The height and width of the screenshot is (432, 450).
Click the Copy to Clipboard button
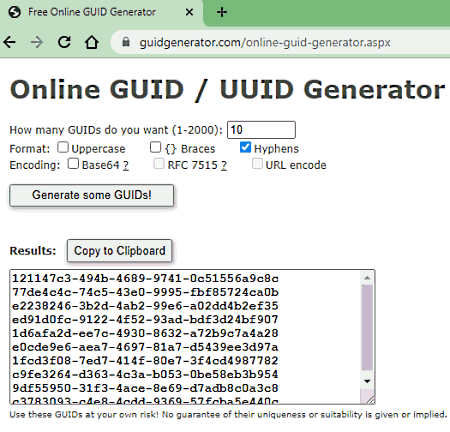[x=119, y=250]
